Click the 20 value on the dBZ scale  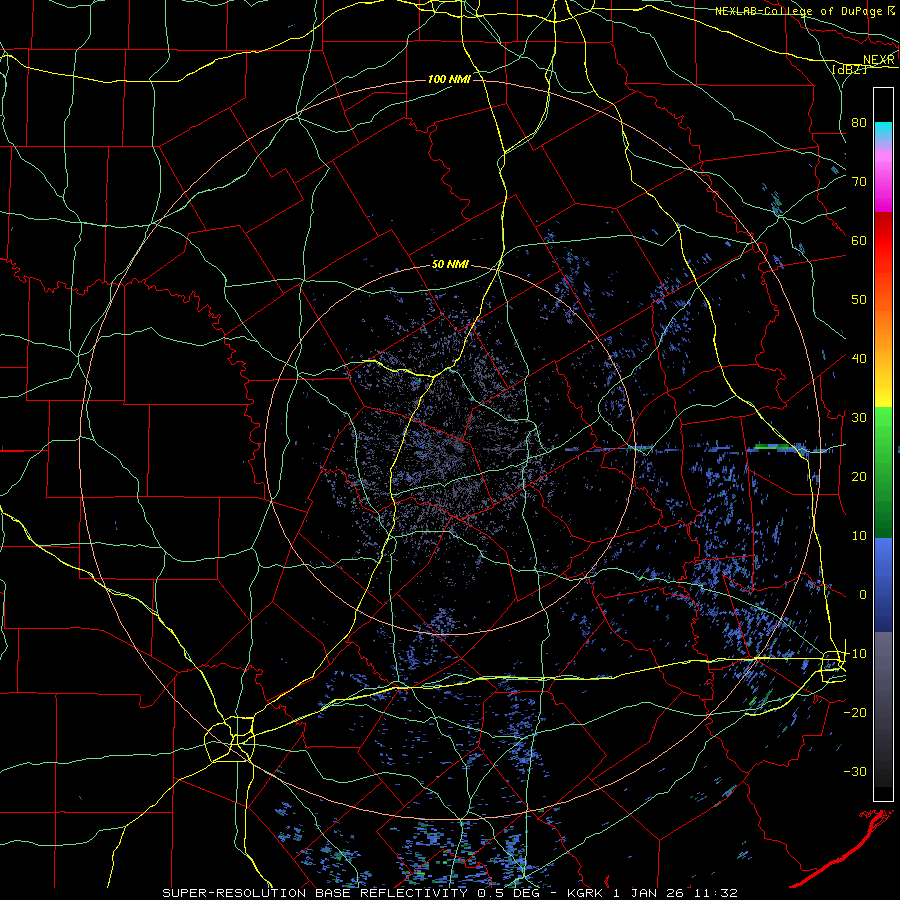pos(859,476)
